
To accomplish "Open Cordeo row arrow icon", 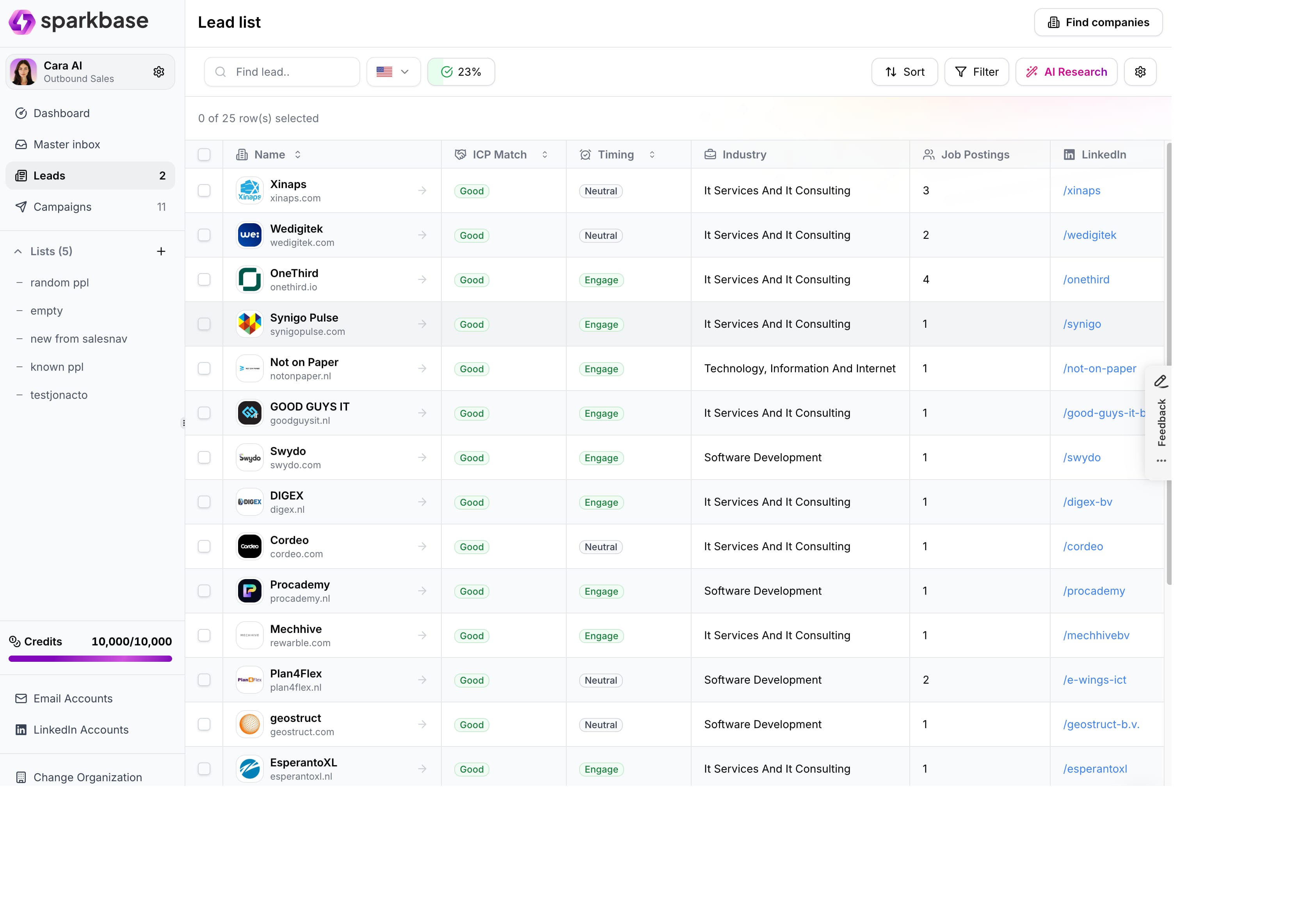I will [422, 546].
